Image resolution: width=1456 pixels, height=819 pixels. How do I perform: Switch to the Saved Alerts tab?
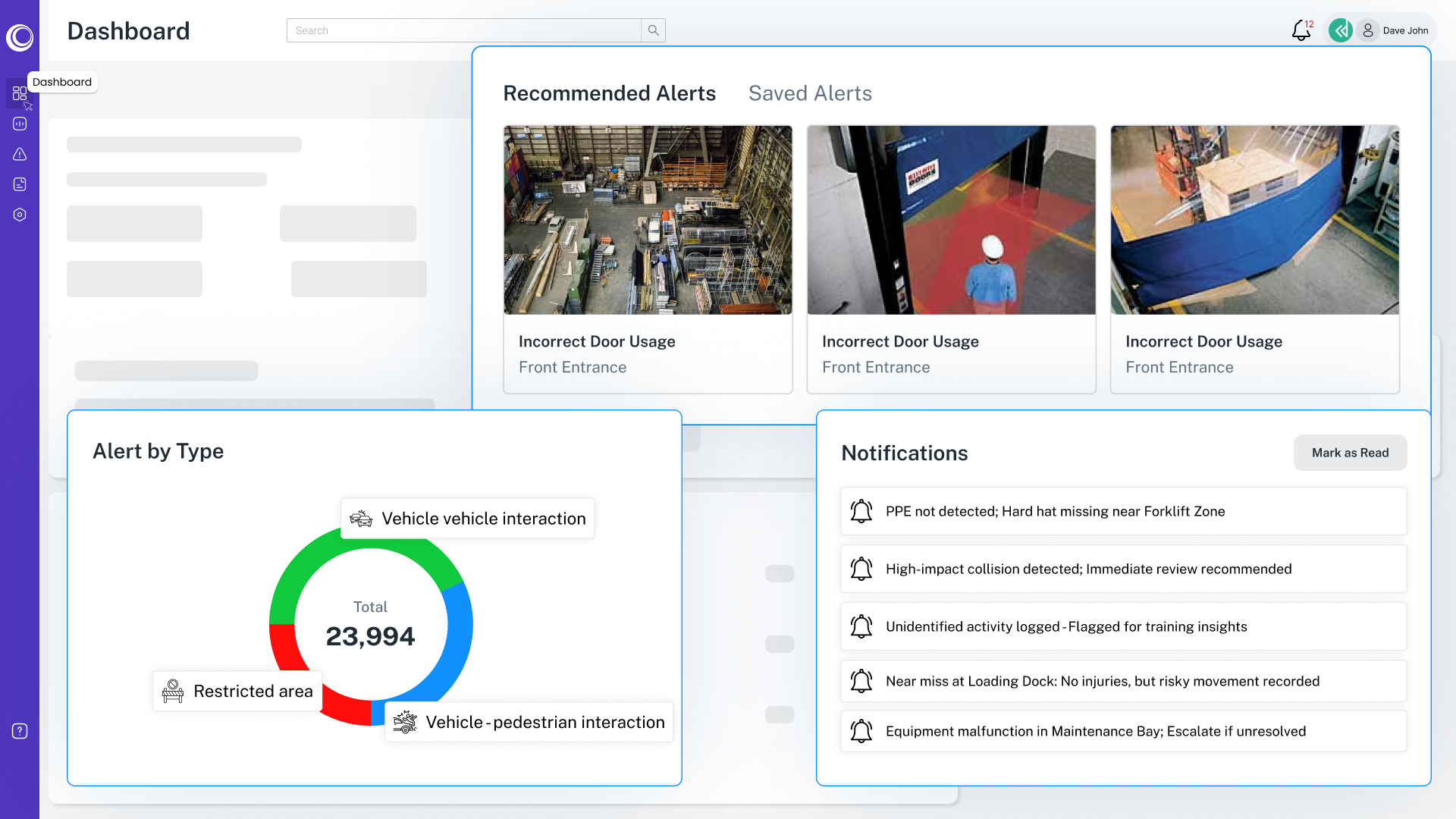coord(810,93)
